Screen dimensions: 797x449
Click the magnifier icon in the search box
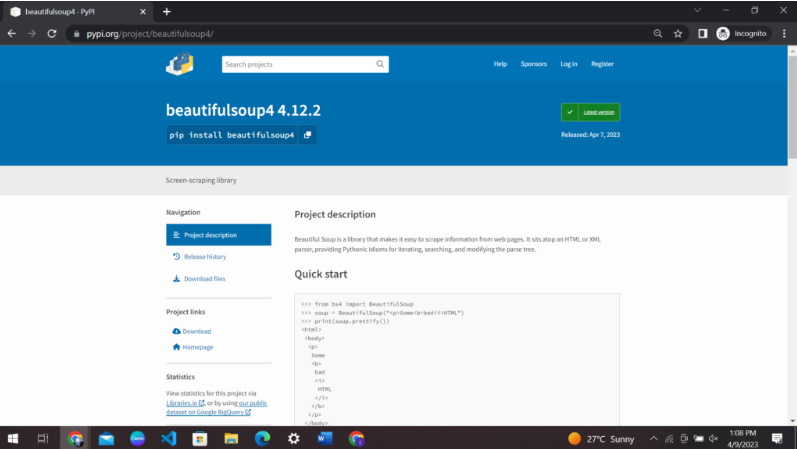click(x=380, y=64)
